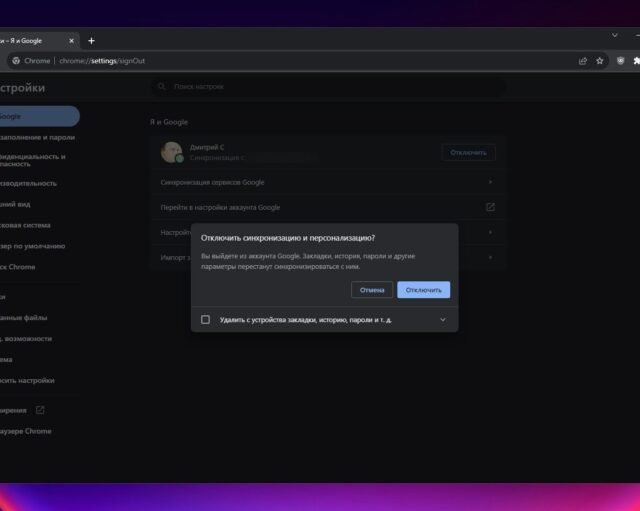Open 'Поисковая система' sidebar item
The image size is (640, 511).
point(25,225)
